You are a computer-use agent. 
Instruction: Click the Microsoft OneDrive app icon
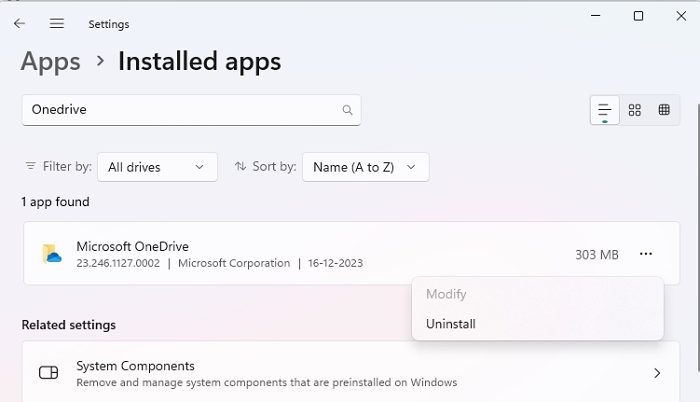coord(52,254)
